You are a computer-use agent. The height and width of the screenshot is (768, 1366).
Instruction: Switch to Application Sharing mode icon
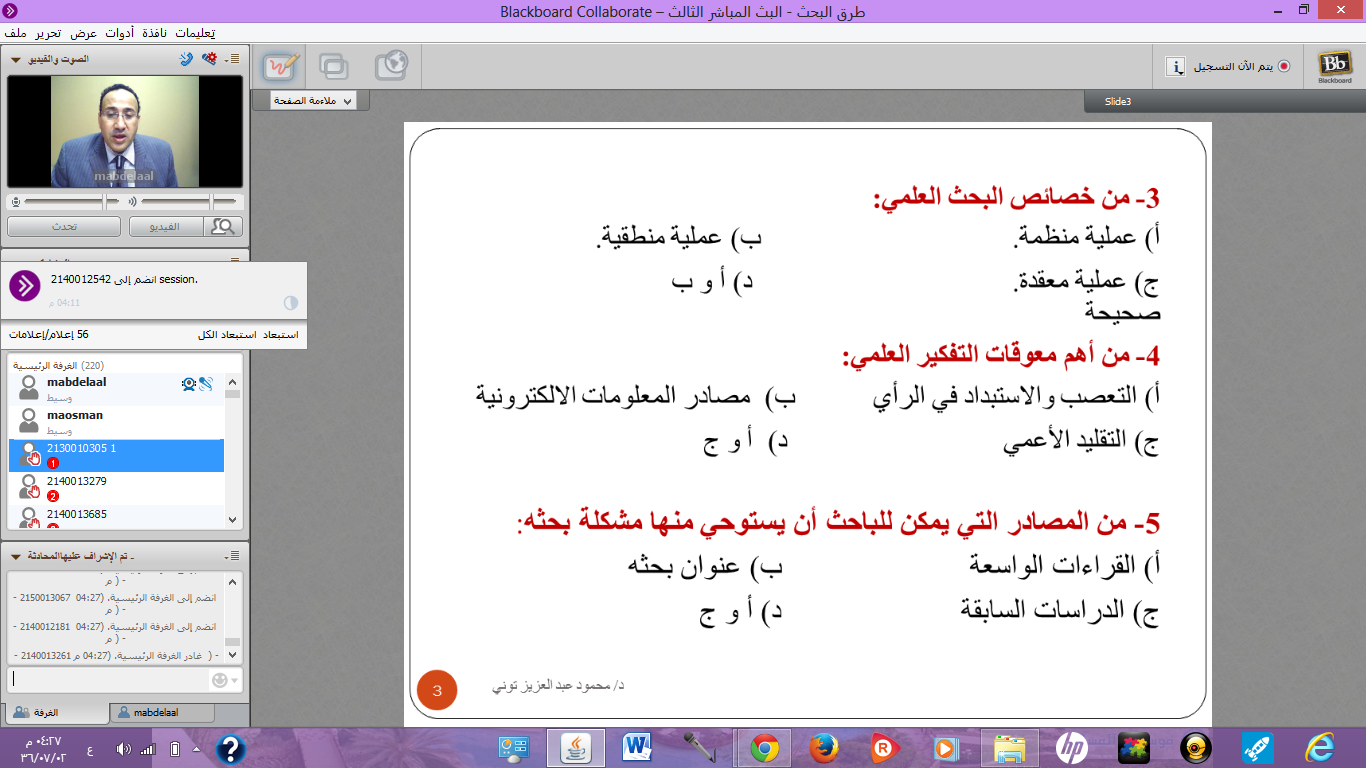(334, 67)
